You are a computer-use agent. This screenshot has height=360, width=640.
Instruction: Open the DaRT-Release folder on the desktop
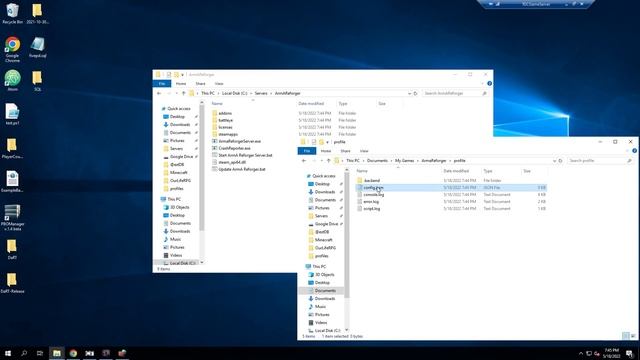point(12,282)
